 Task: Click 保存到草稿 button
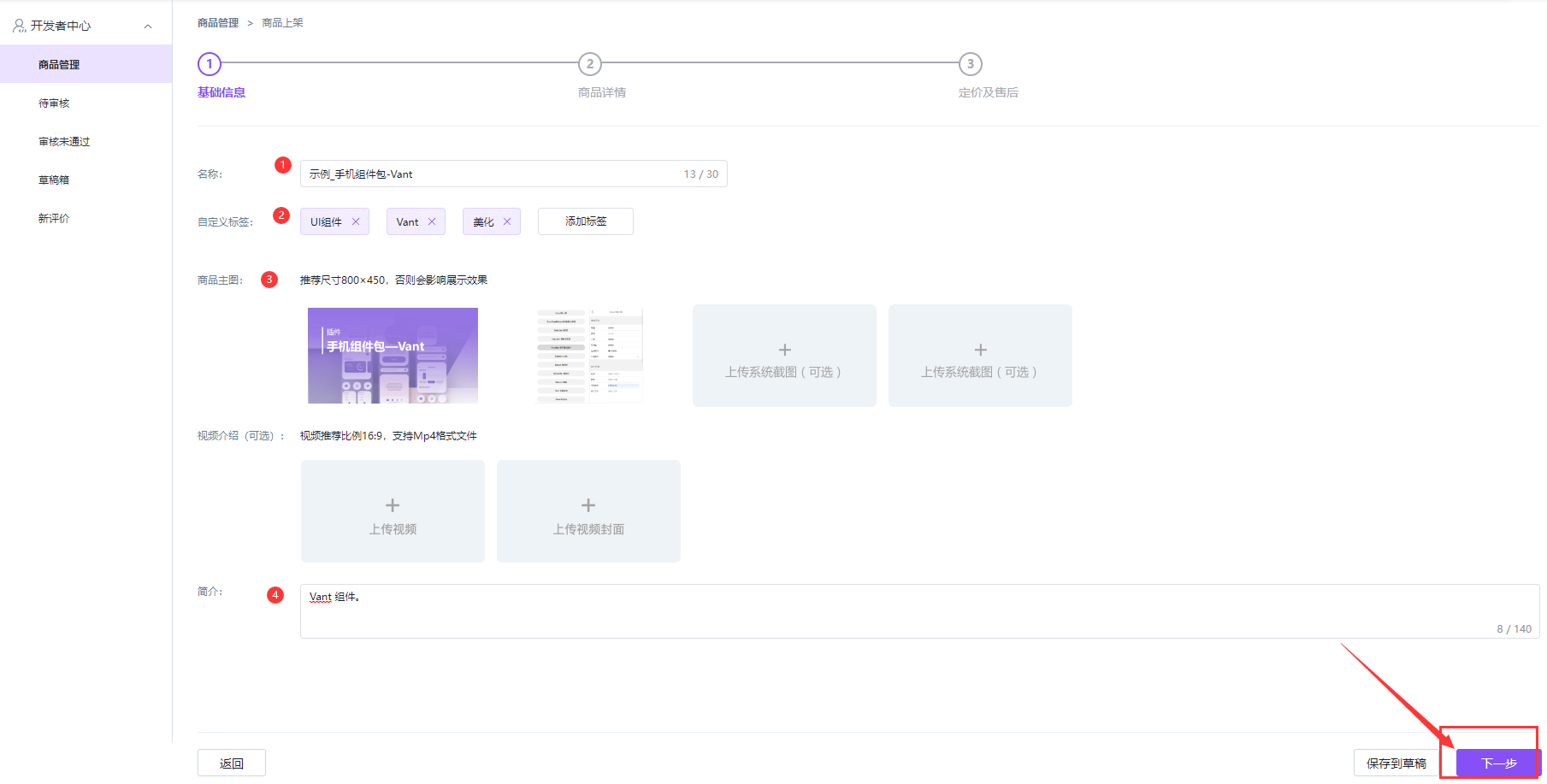pos(1396,763)
